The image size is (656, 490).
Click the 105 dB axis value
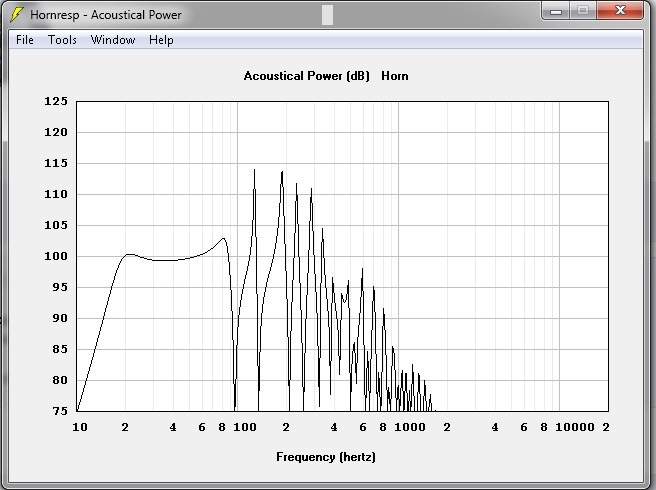tap(56, 225)
